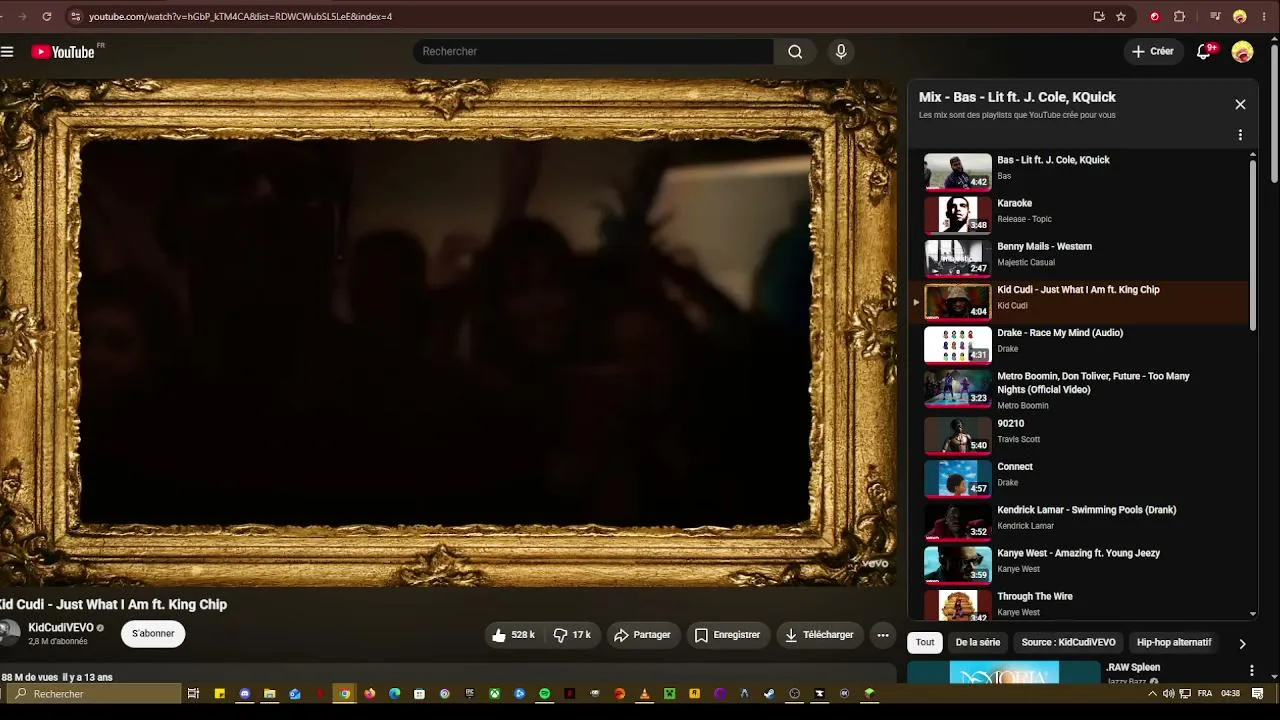Download video with Télécharger button

point(819,635)
